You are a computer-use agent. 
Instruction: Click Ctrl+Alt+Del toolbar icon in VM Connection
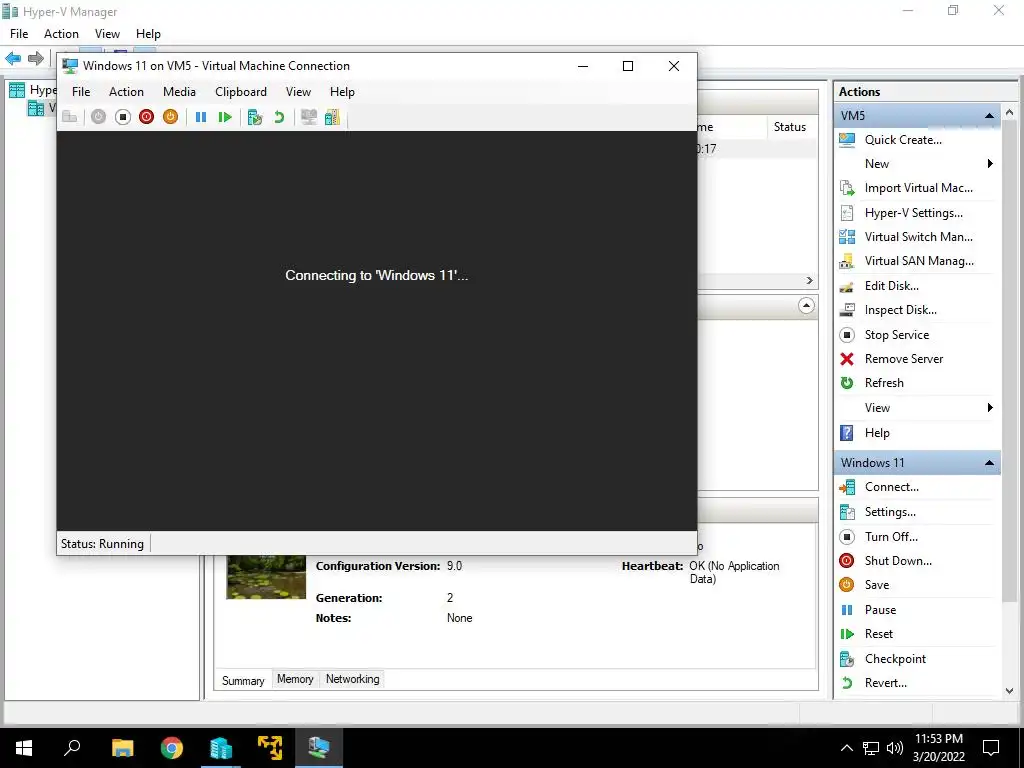pyautogui.click(x=70, y=118)
